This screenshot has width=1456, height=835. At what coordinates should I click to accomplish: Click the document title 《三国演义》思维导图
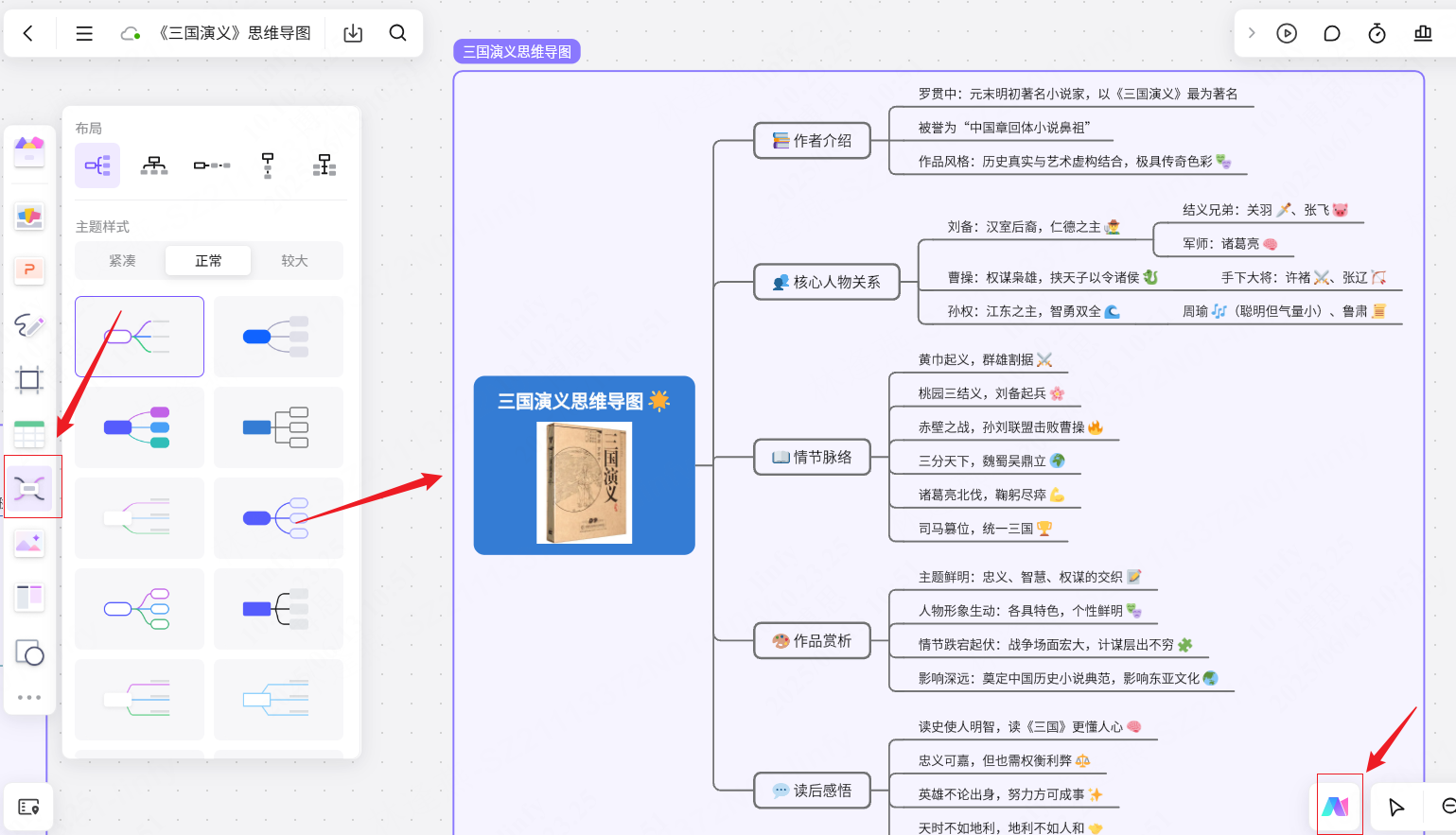point(234,33)
